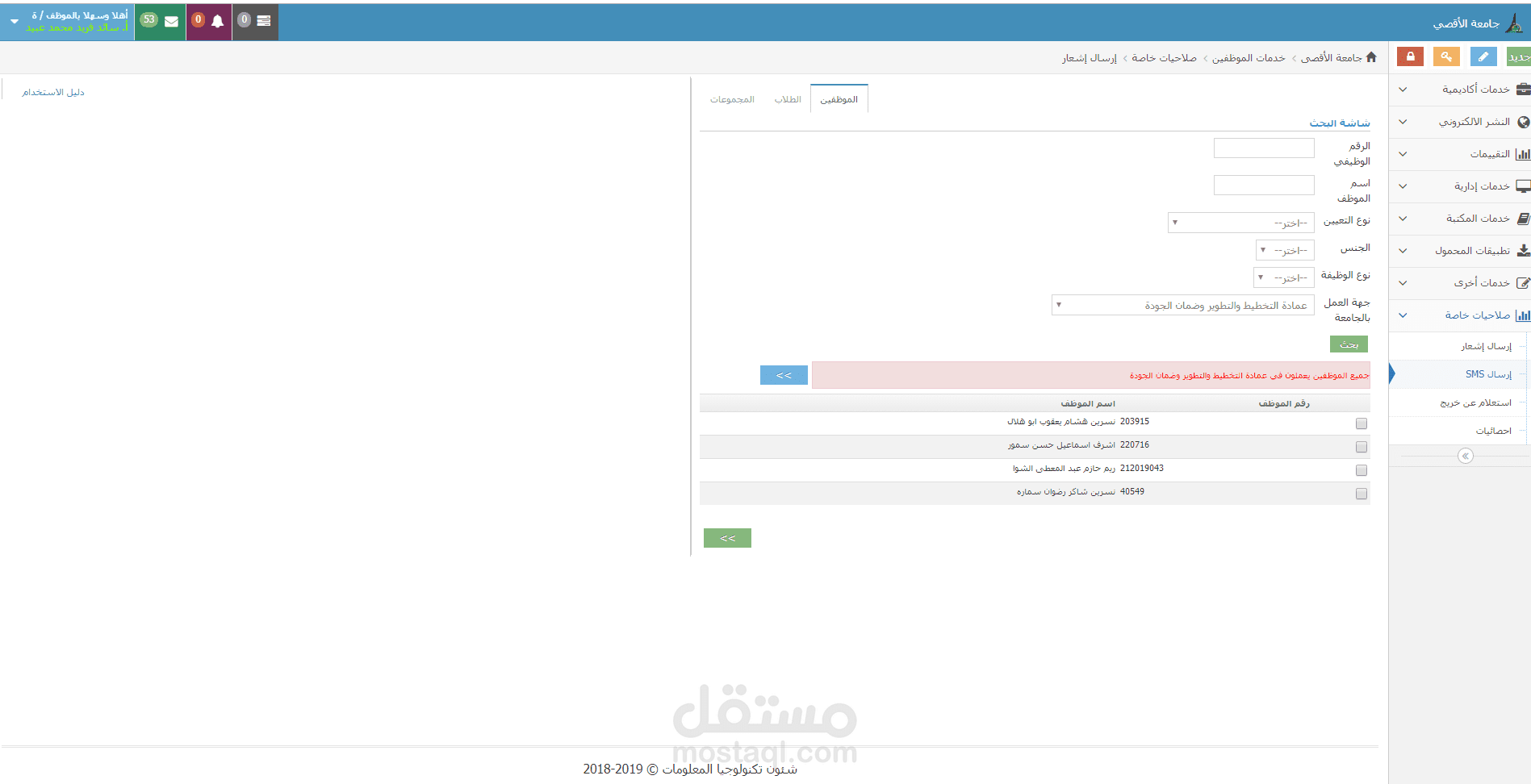The height and width of the screenshot is (784, 1531).
Task: Click the صلاحيات خاصة breadcrumb link
Action: (x=1164, y=57)
